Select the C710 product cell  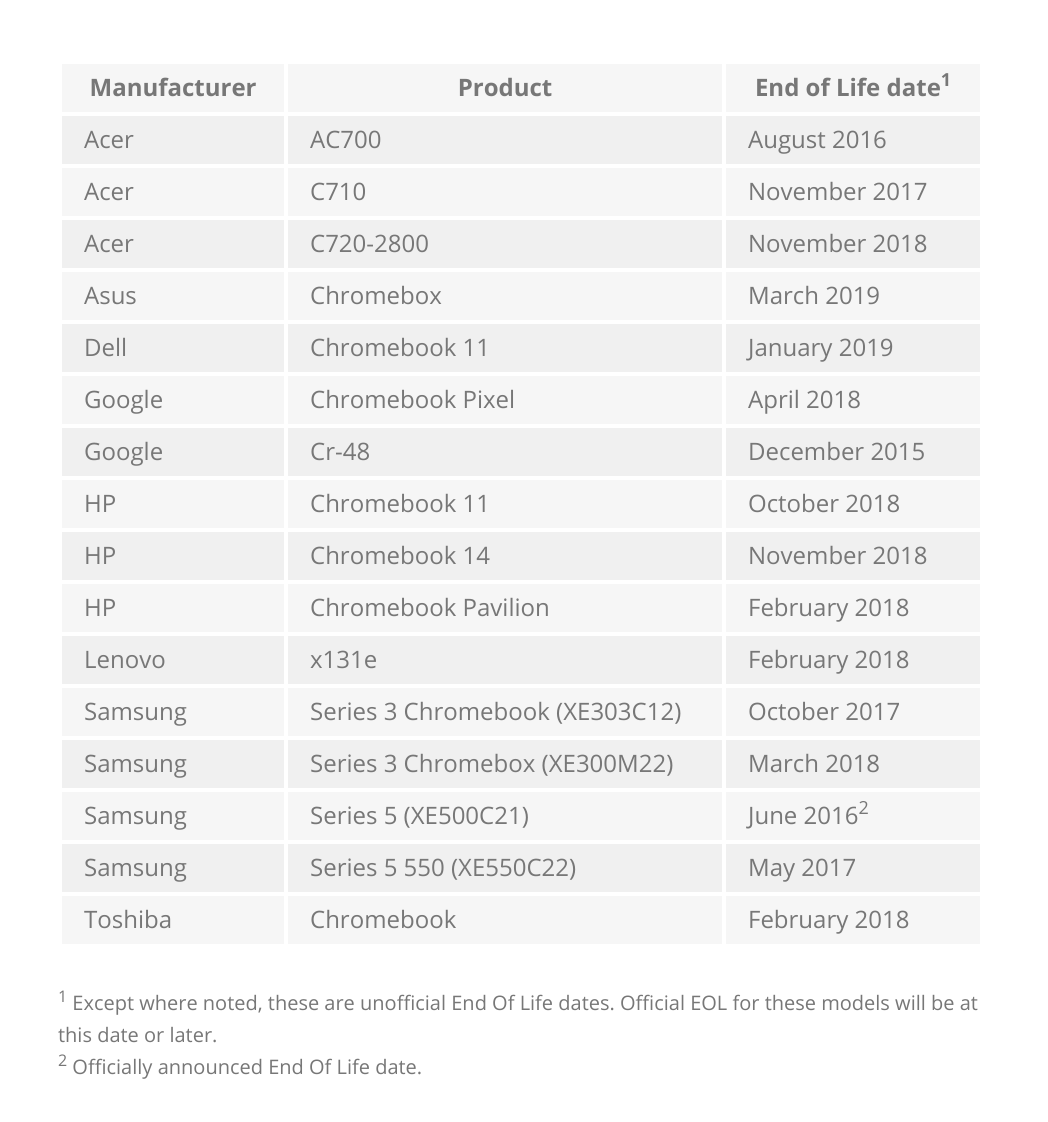(x=504, y=192)
